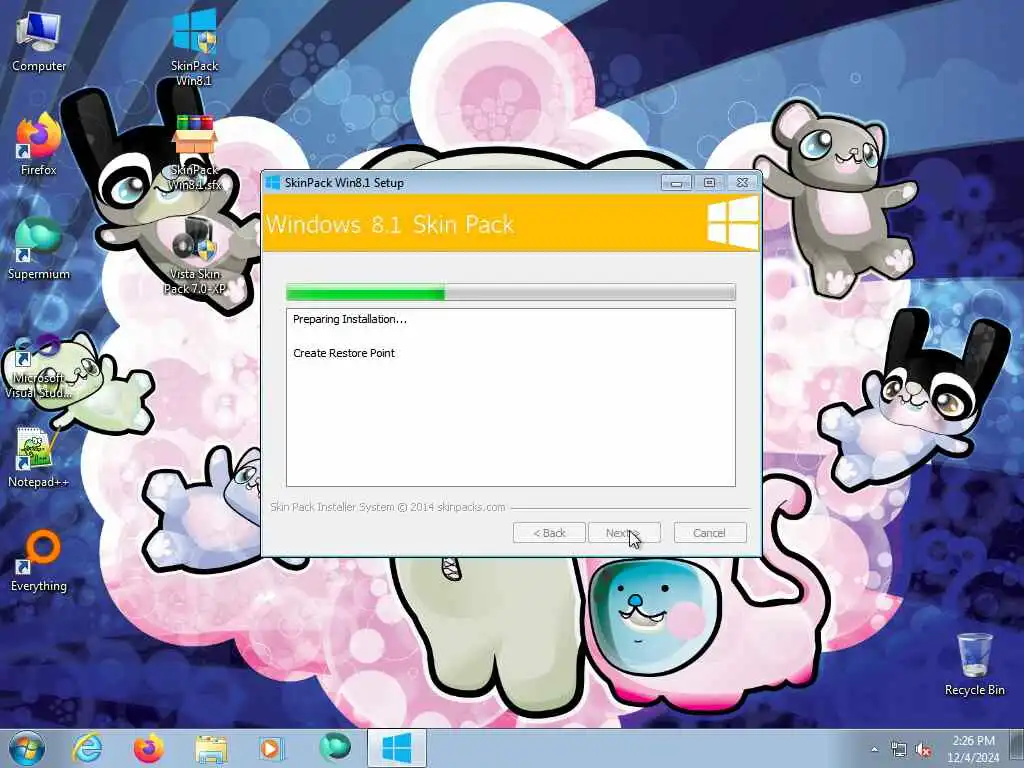Click the setup title bar Windows icon
The image size is (1024, 768).
pos(273,182)
